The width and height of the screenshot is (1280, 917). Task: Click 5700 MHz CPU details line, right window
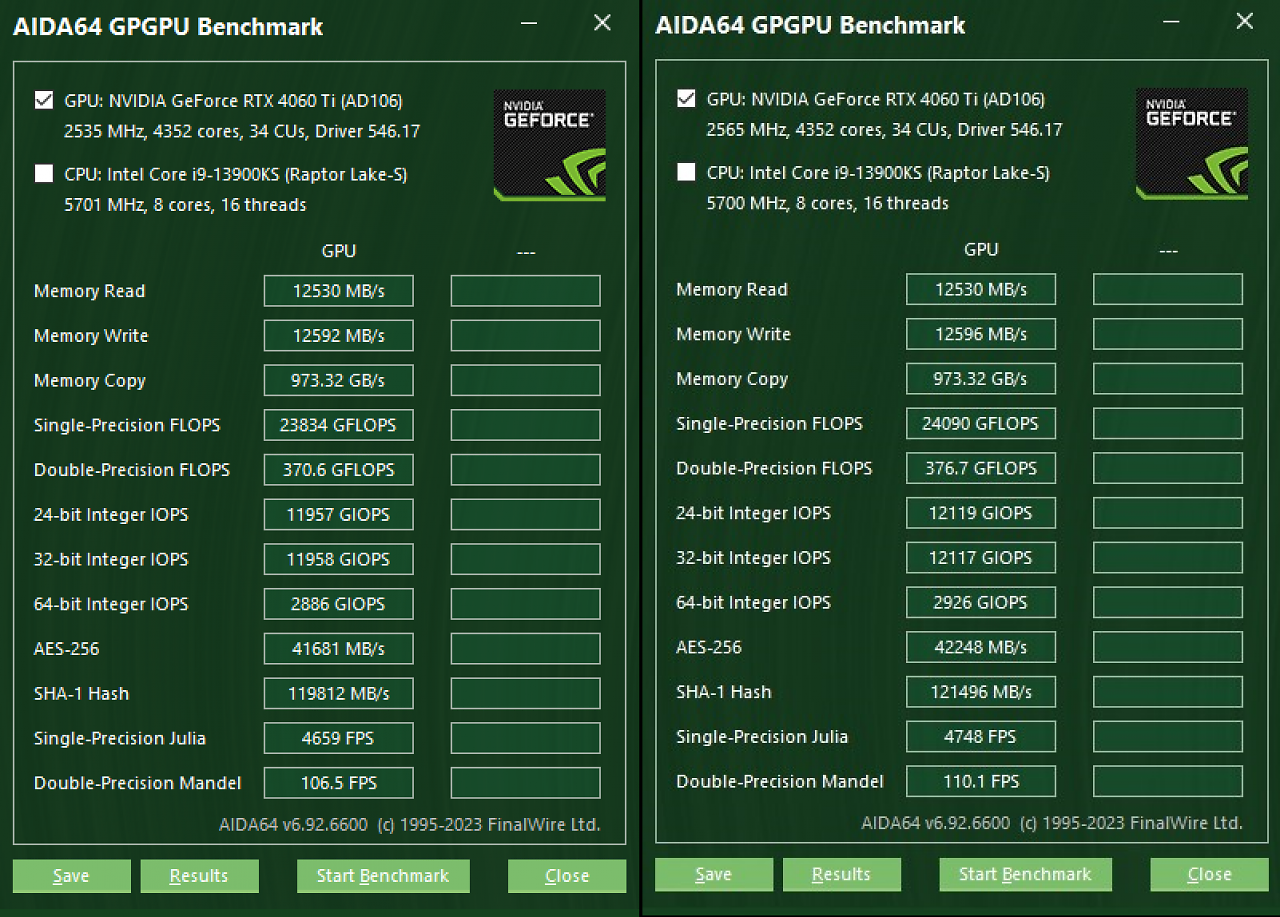(828, 203)
